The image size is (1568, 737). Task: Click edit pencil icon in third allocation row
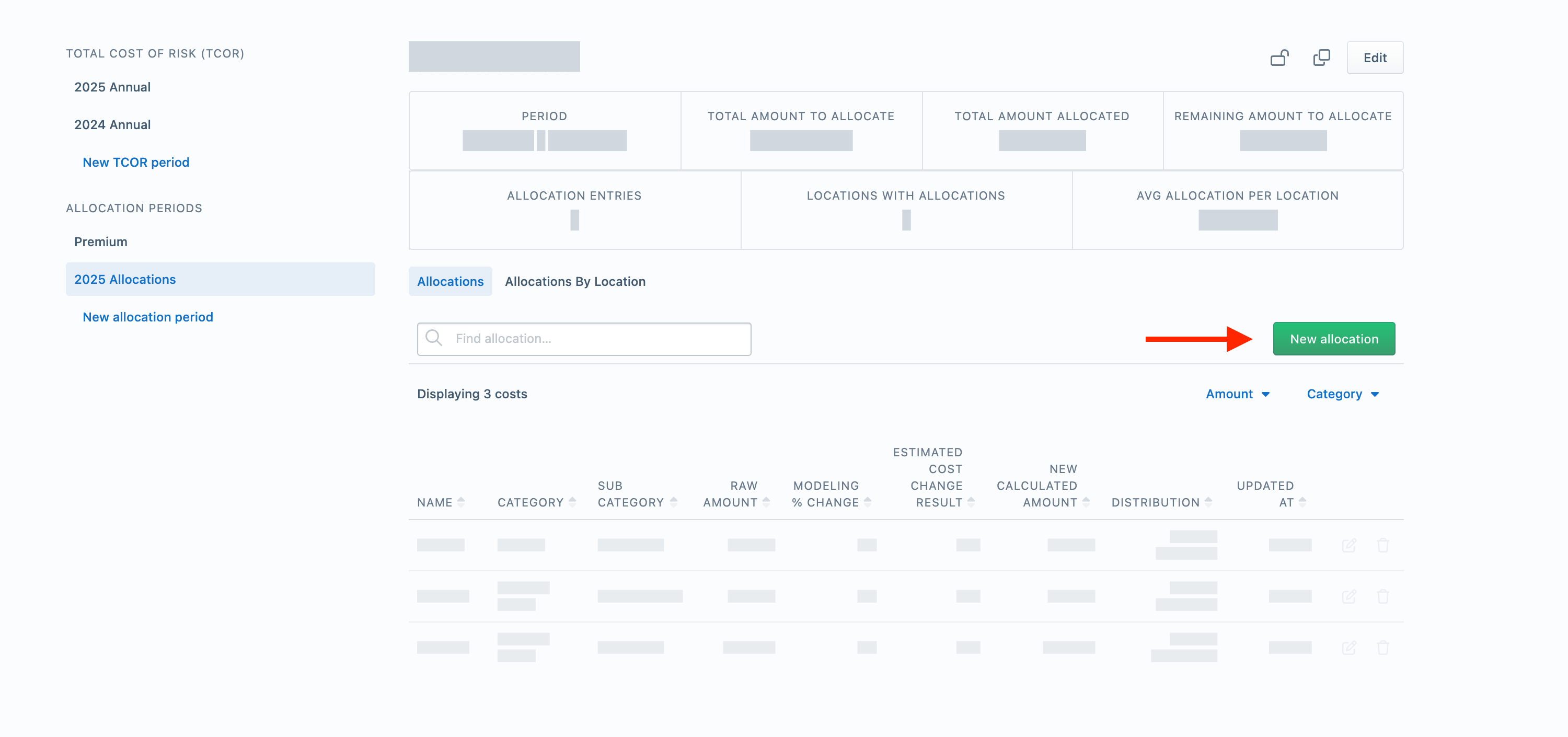(1349, 648)
